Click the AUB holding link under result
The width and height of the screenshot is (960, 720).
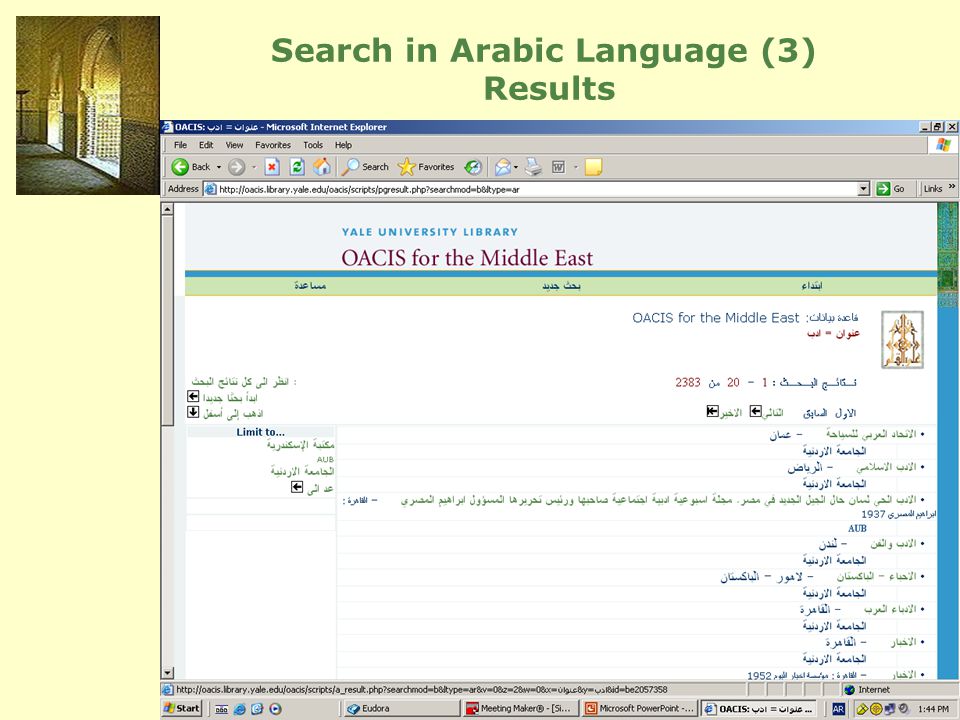pos(857,528)
